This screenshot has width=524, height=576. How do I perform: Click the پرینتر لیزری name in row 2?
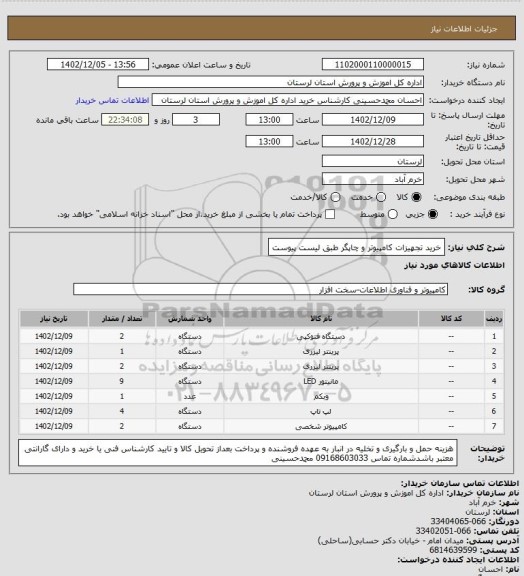[321, 352]
